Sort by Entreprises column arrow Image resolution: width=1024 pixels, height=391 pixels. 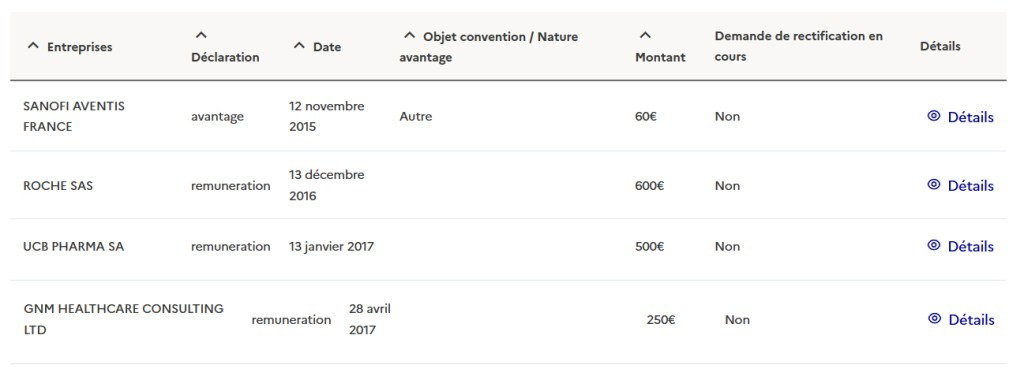pos(33,46)
